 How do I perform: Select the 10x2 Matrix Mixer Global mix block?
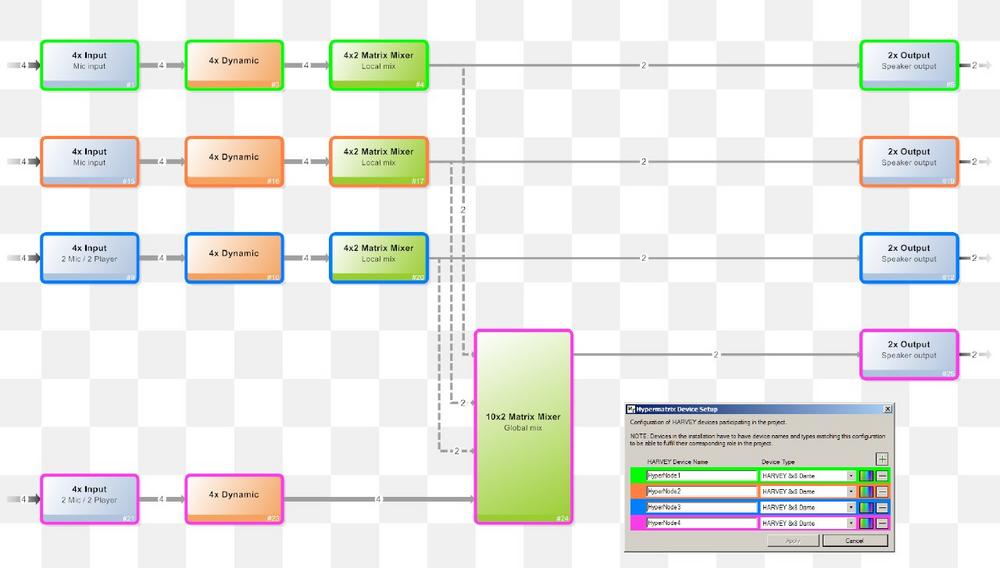pos(523,426)
